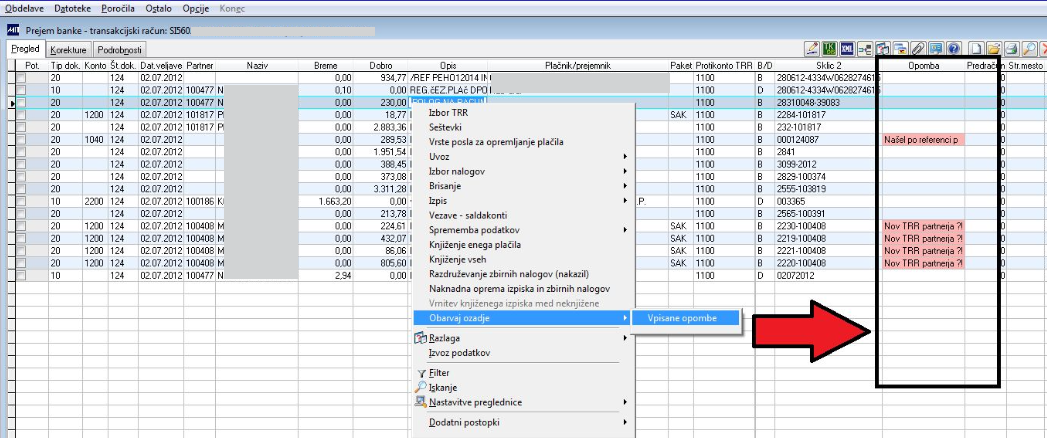Click the Opomba column header
The height and width of the screenshot is (438, 1047).
tap(923, 66)
